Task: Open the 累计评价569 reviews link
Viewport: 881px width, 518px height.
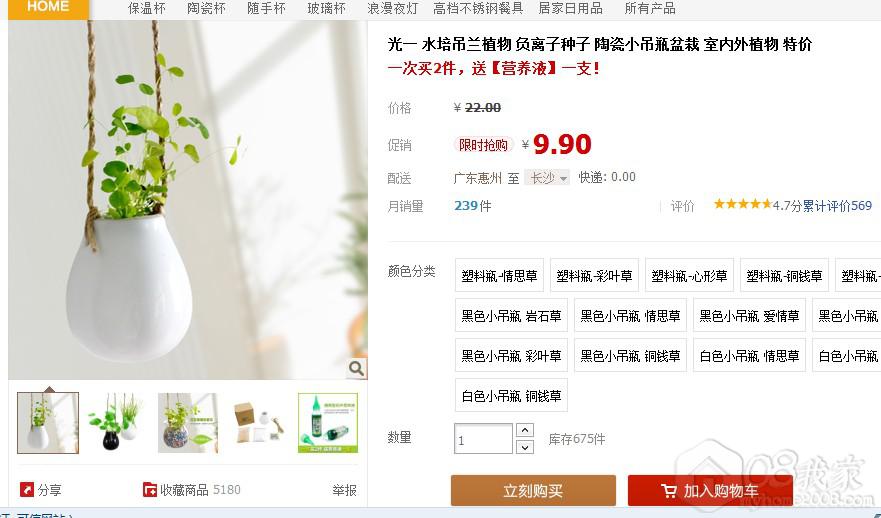Action: [837, 206]
